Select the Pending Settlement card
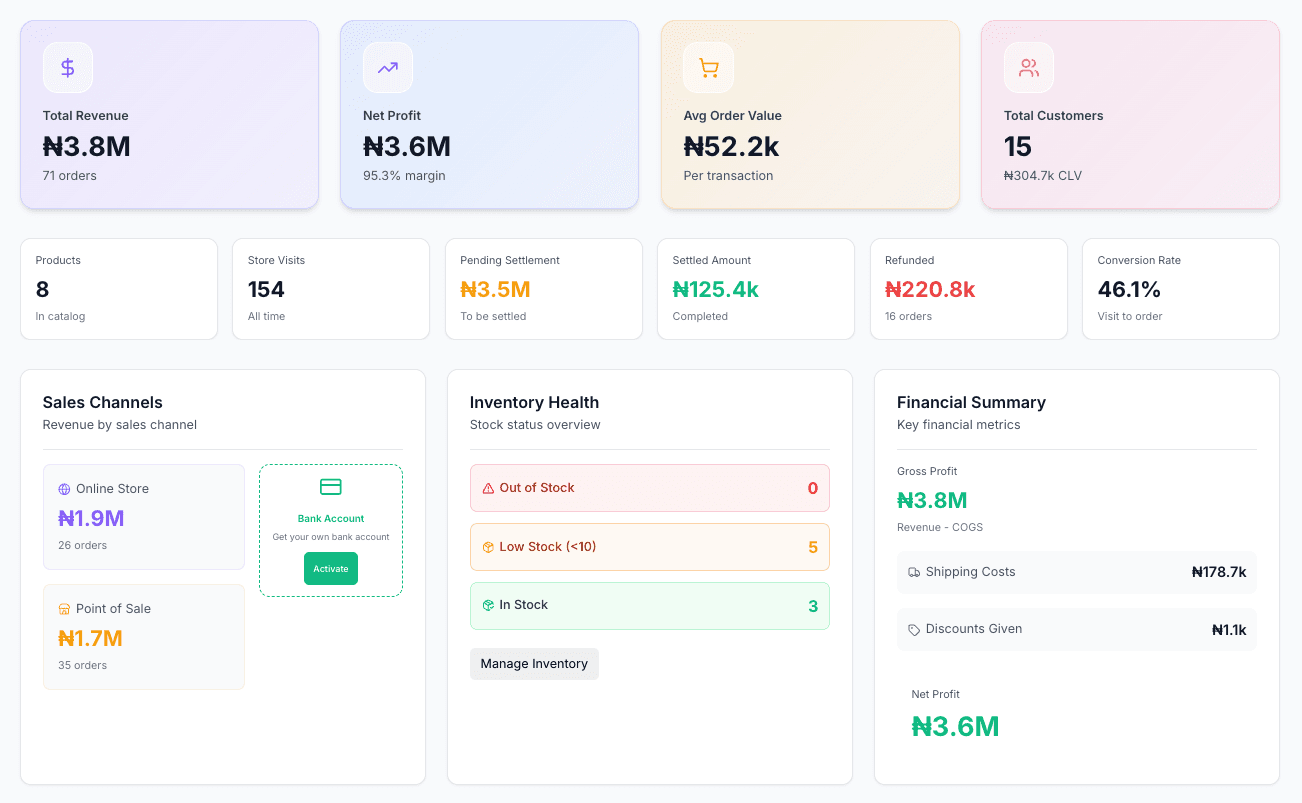The image size is (1302, 803). coord(543,289)
